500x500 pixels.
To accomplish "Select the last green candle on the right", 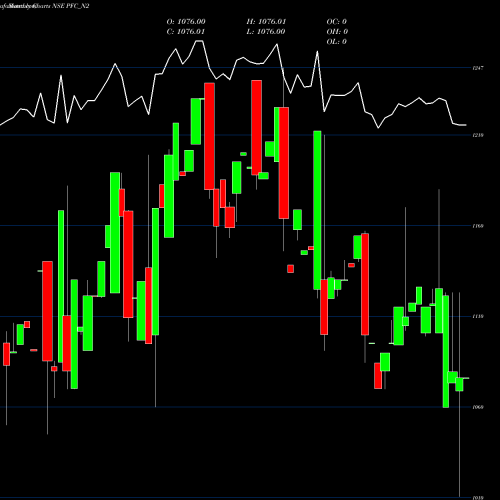I will coord(459,384).
